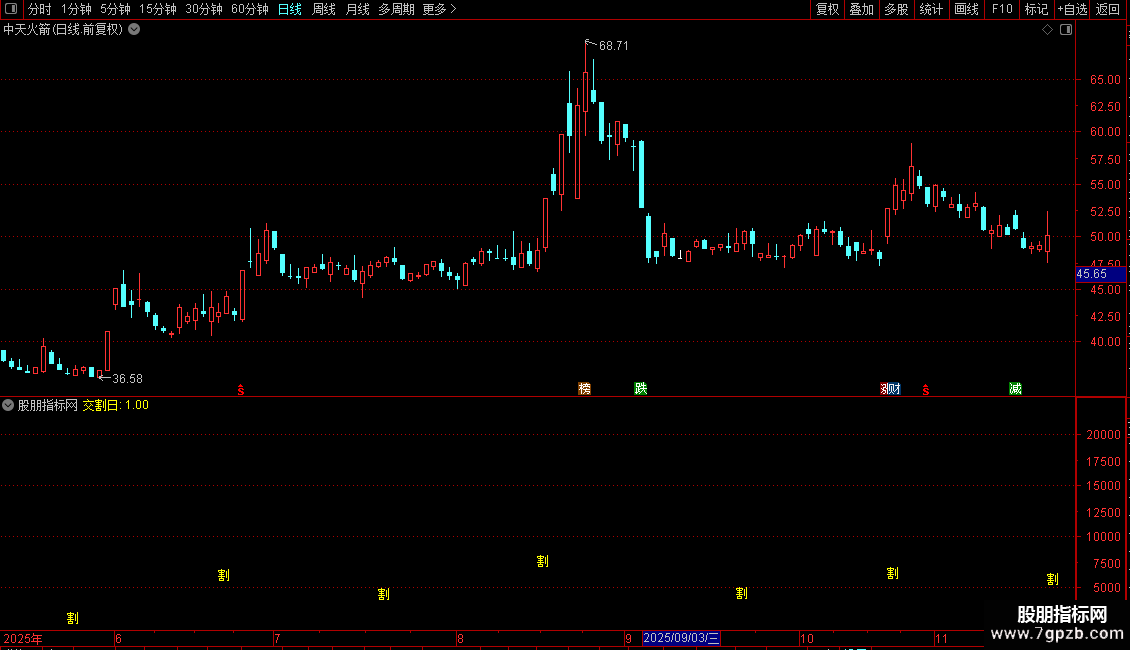Viewport: 1130px width, 650px height.
Task: Collapse the 股朋指标网 indicator chevron
Action: (x=8, y=405)
